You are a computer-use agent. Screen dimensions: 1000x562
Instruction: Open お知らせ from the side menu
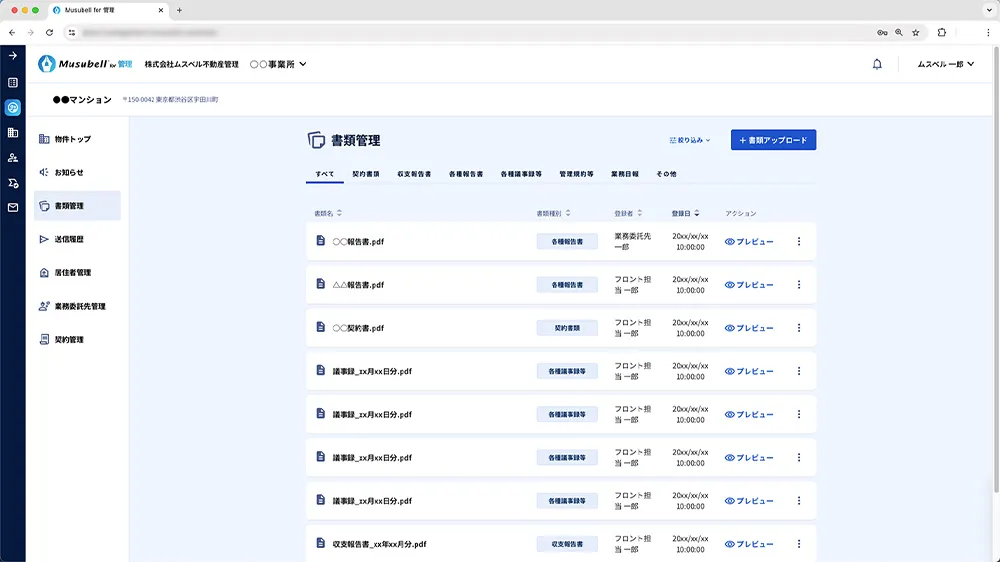(68, 172)
